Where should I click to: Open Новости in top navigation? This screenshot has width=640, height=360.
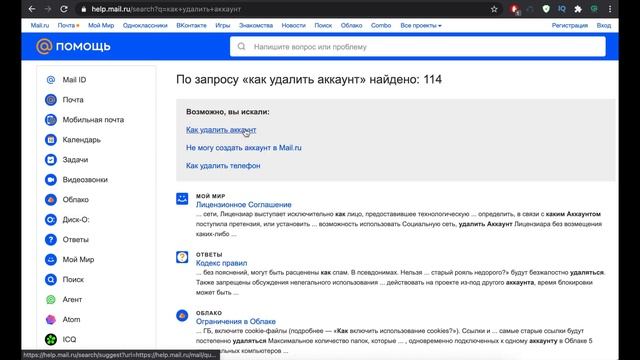click(293, 25)
